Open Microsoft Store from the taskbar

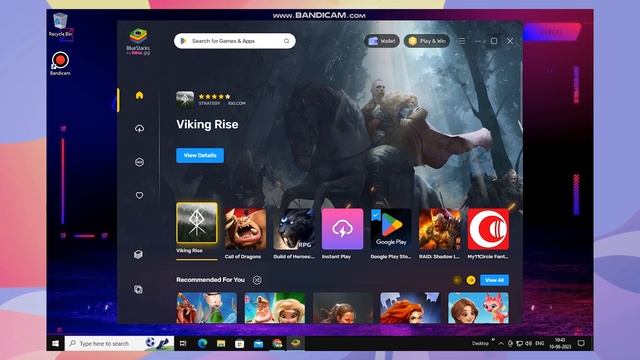240,344
